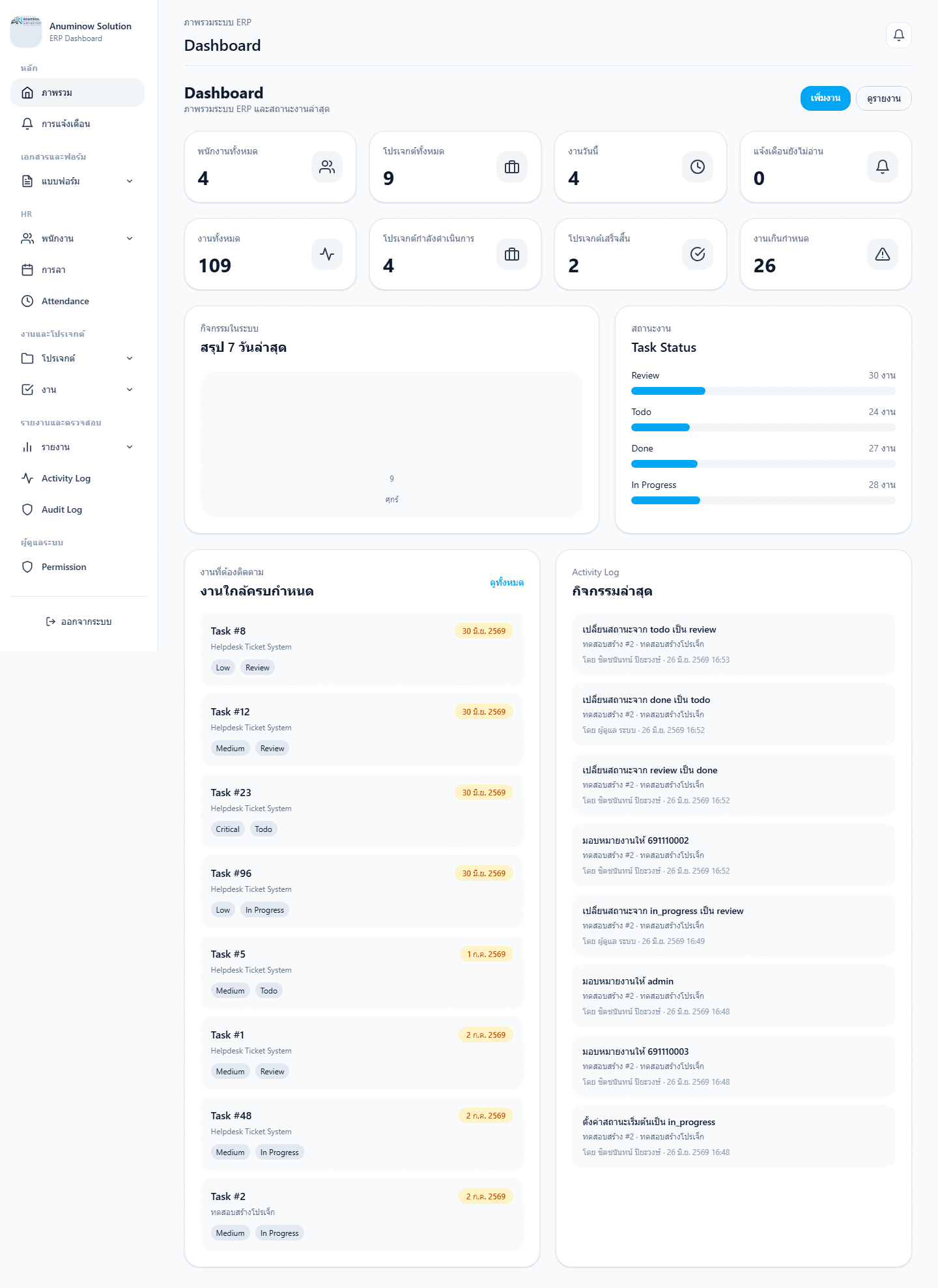Expand the แบบฟอร์ม sidebar chevron
The height and width of the screenshot is (1288, 938).
coord(130,181)
